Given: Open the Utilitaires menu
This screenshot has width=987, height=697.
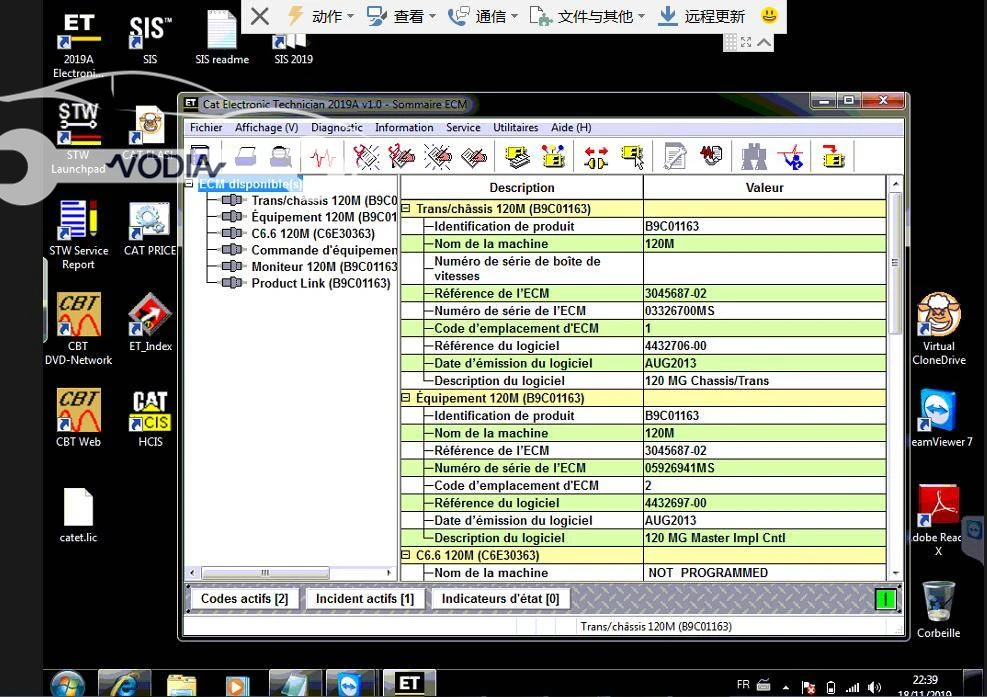Looking at the screenshot, I should click(516, 127).
